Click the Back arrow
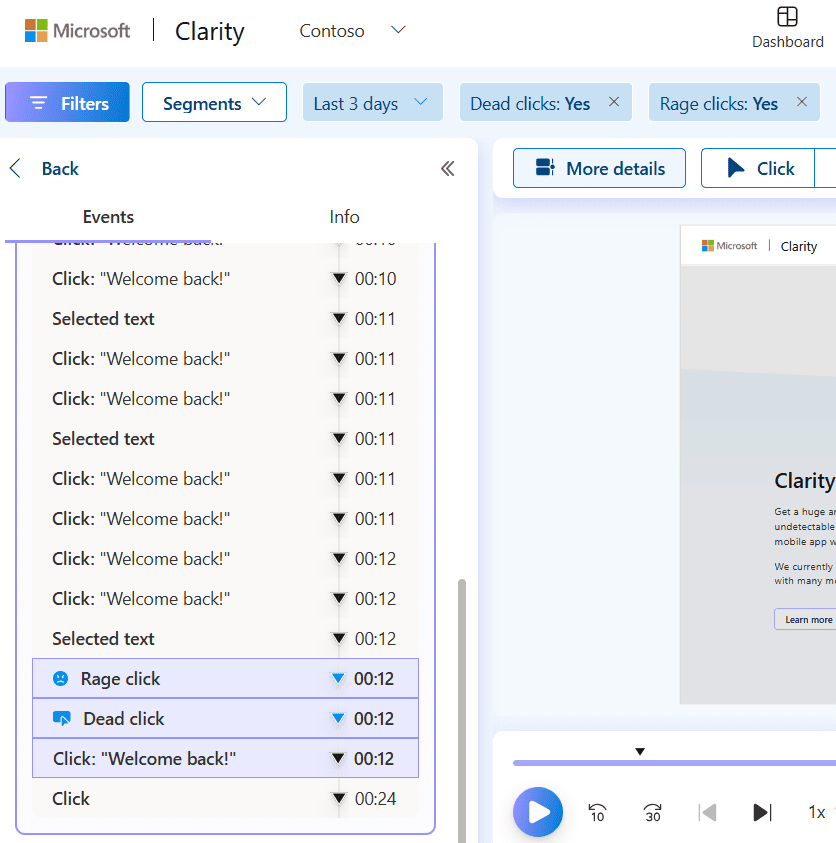This screenshot has width=836, height=843. 15,169
